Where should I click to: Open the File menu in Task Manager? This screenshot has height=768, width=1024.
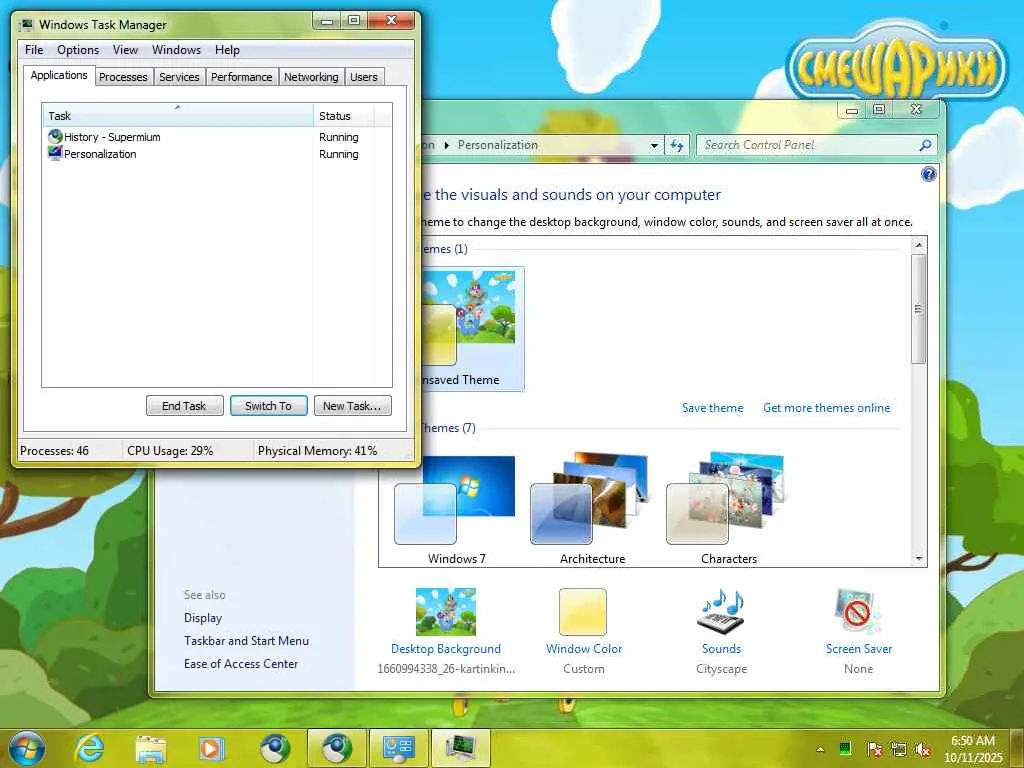(34, 50)
